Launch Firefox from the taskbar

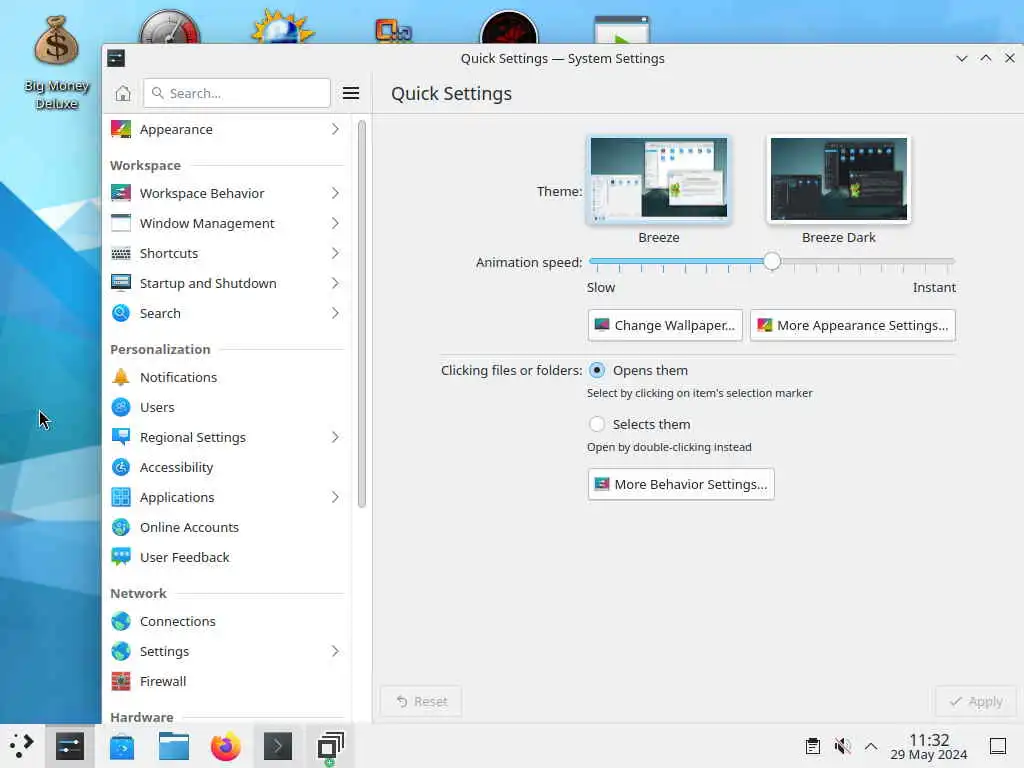coord(226,746)
